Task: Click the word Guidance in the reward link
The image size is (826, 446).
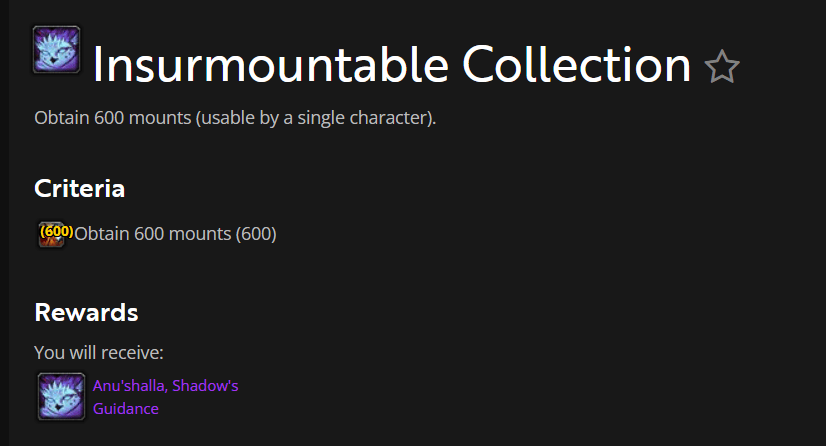Action: click(126, 408)
